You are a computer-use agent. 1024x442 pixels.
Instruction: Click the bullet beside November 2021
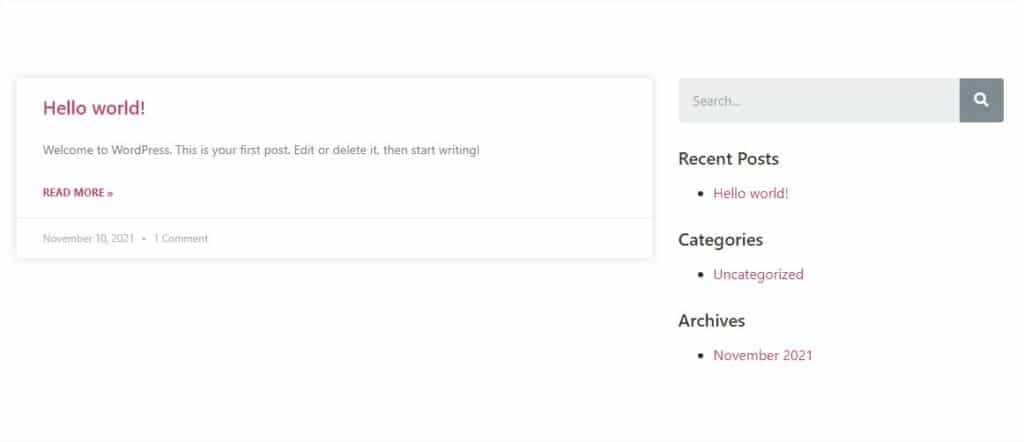click(x=702, y=356)
